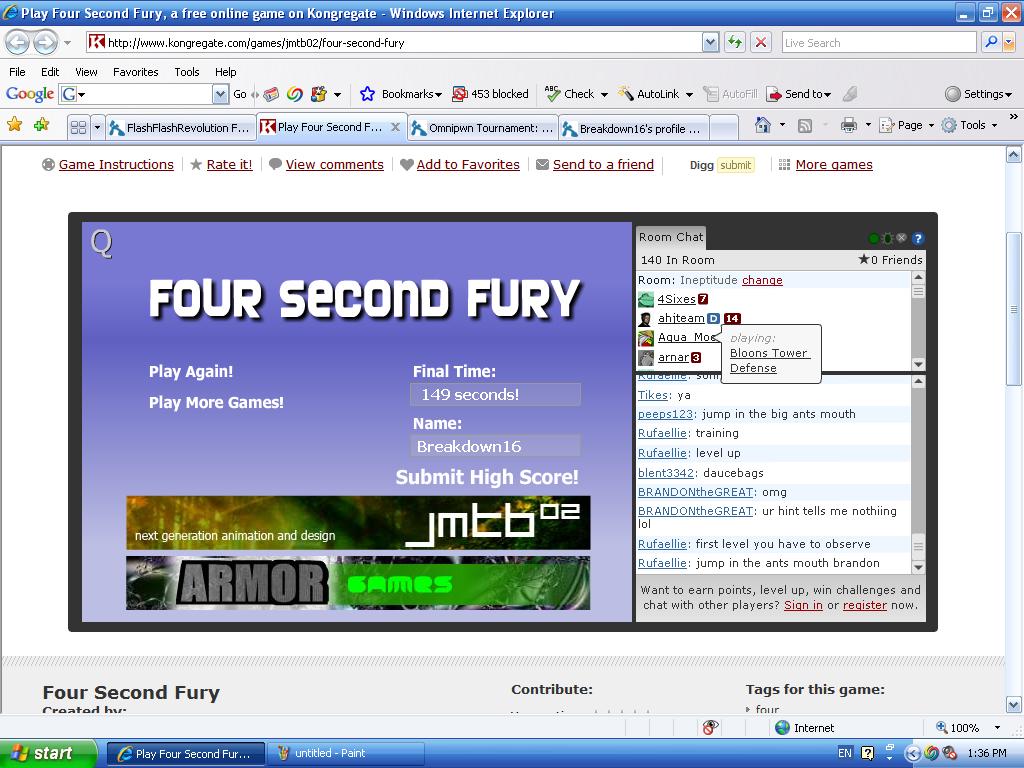
Task: Click the Google toolbar Bookmarks star icon
Action: [x=368, y=94]
